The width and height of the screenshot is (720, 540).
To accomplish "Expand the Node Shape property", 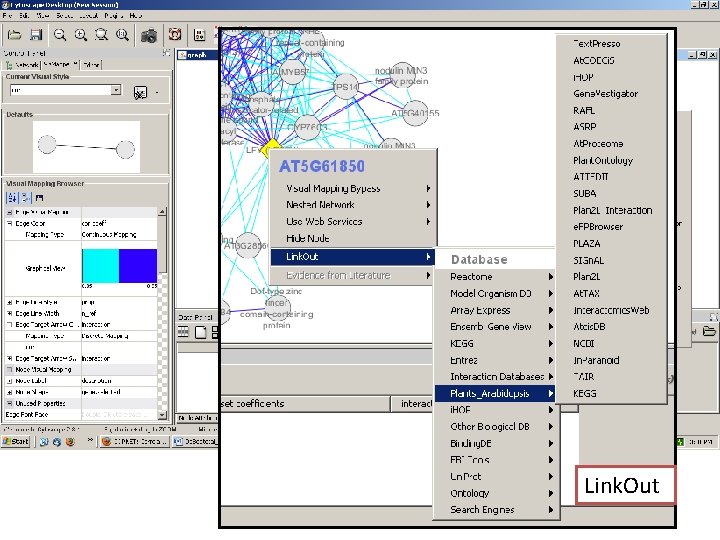I will [10, 392].
